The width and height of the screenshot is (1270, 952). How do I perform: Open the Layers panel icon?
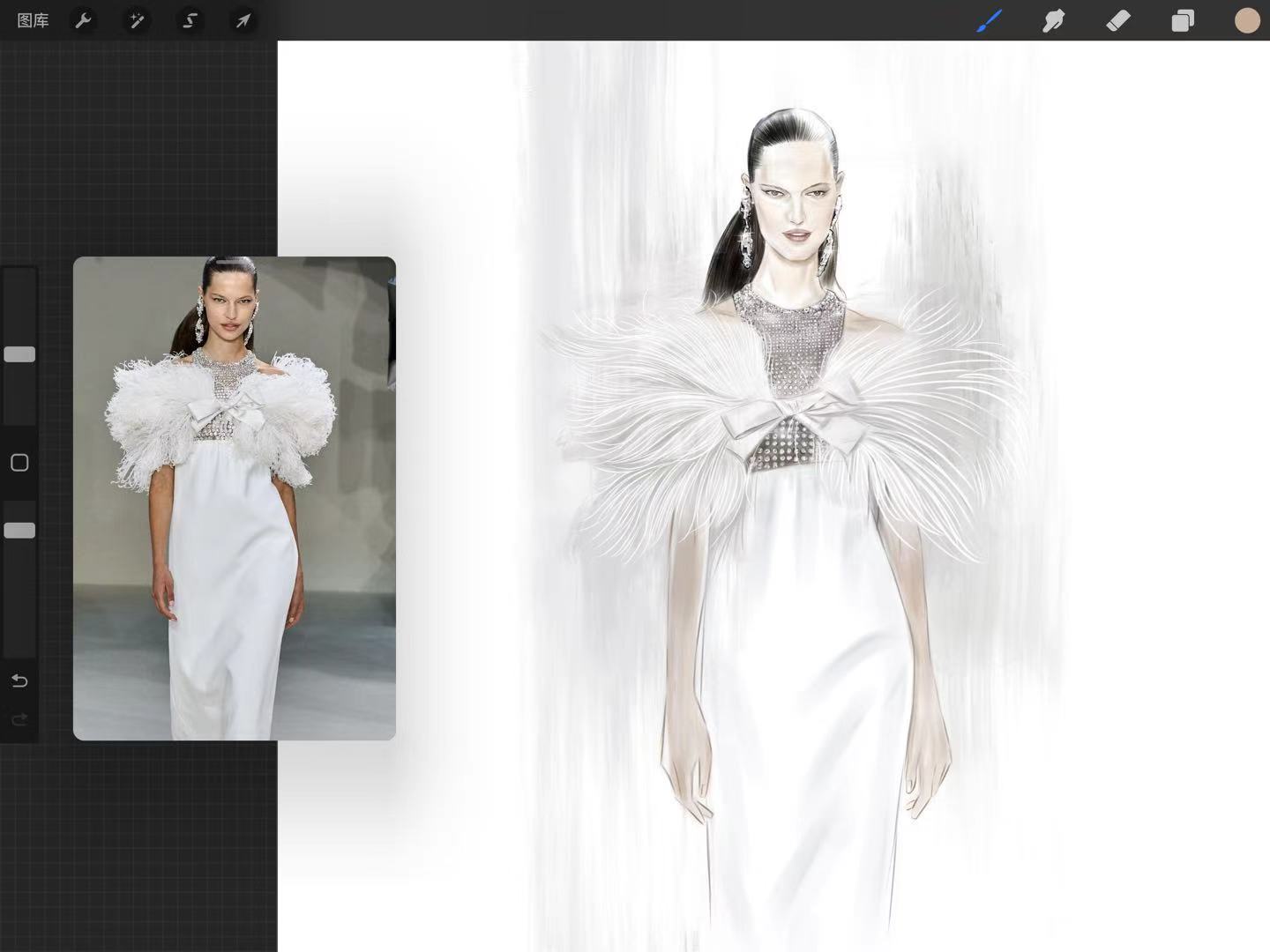[x=1183, y=20]
